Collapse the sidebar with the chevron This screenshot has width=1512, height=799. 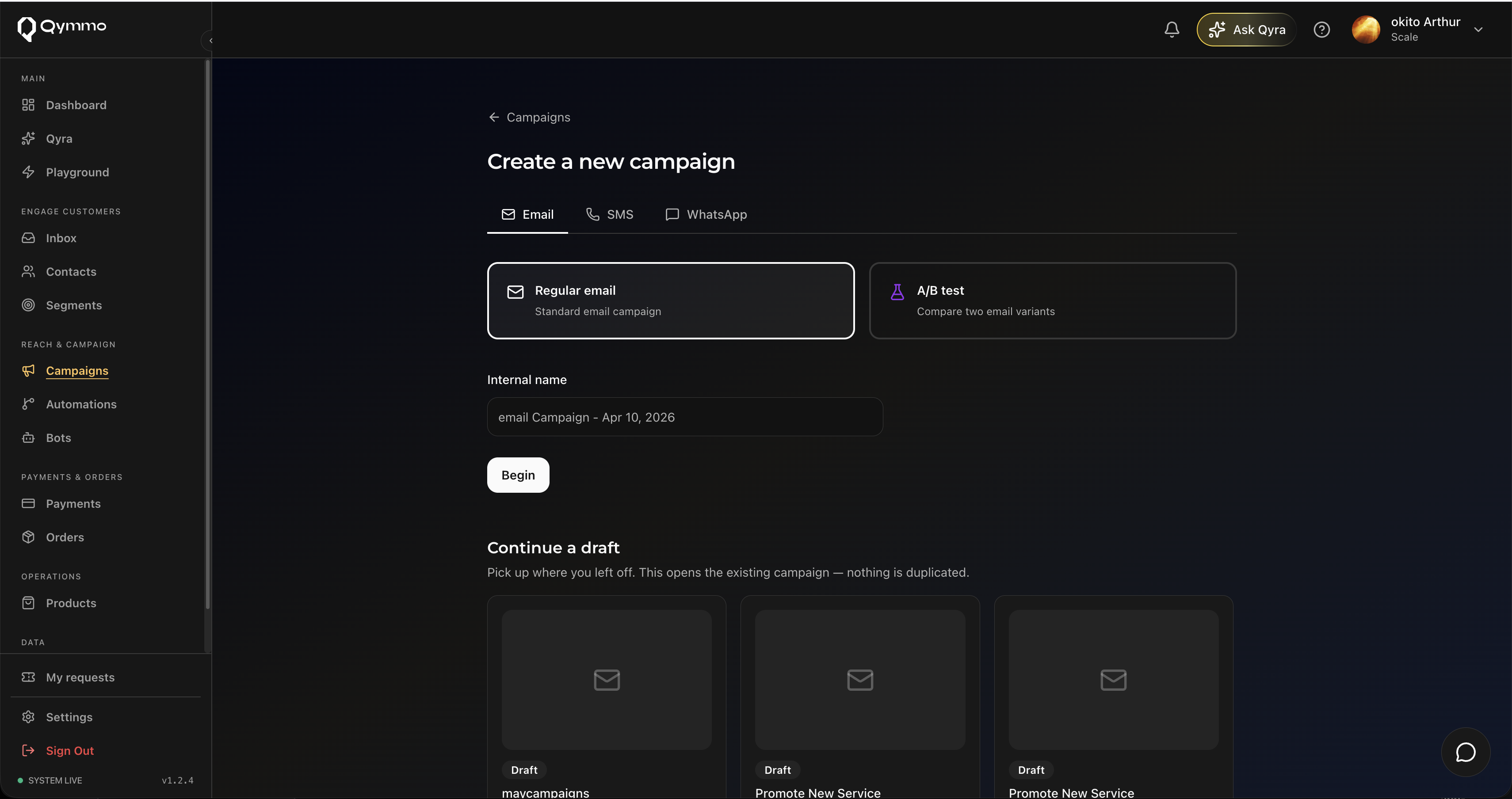pyautogui.click(x=210, y=41)
